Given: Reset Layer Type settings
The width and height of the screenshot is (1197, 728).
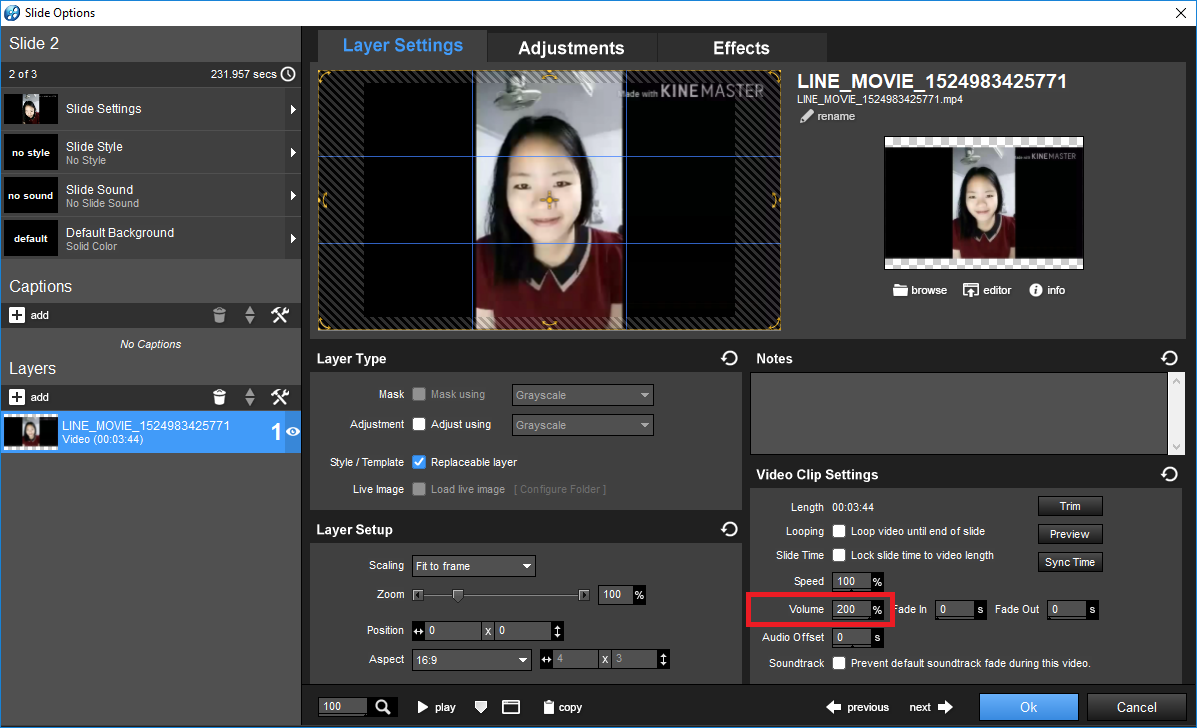Looking at the screenshot, I should coord(730,358).
